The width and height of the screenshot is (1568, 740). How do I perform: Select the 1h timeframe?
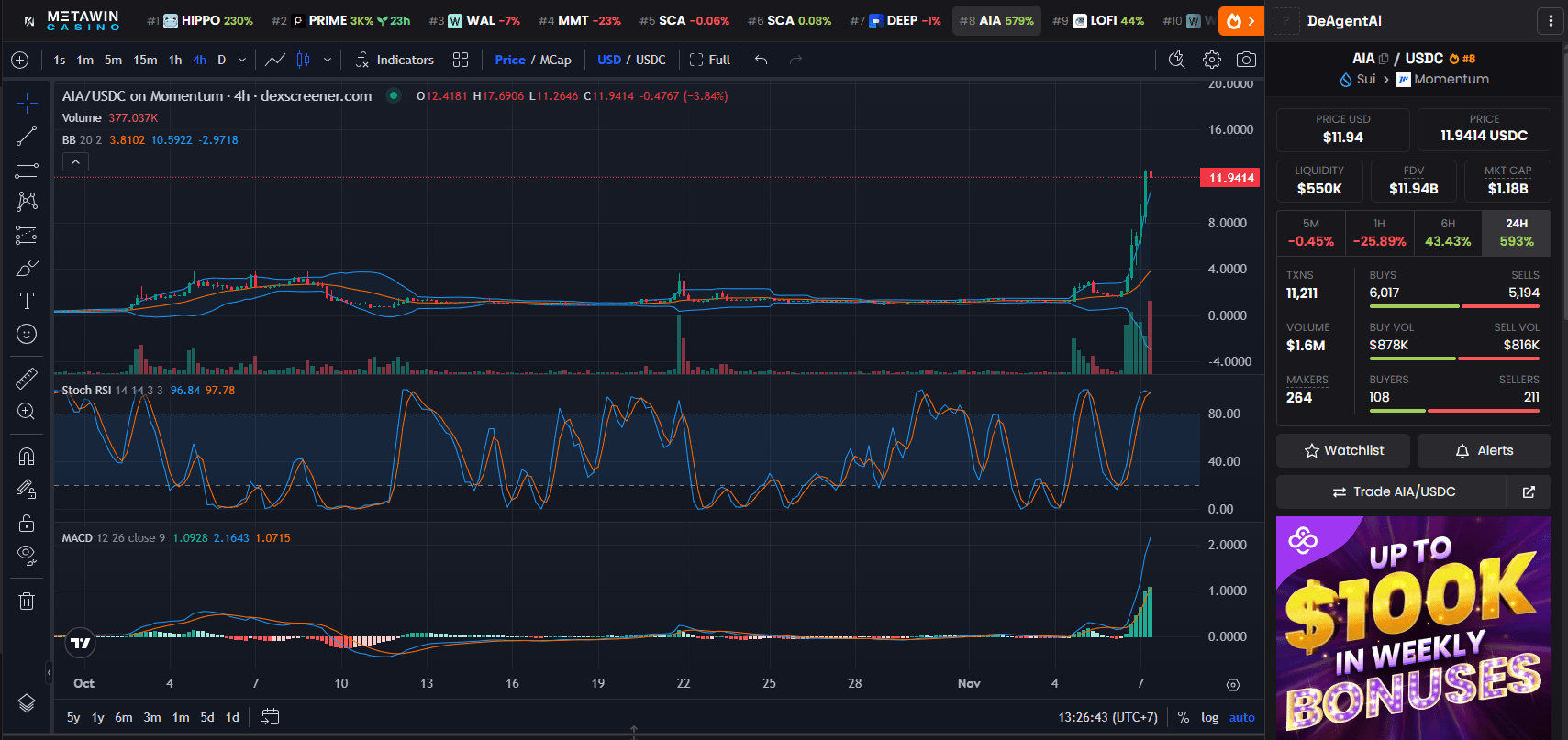click(175, 60)
